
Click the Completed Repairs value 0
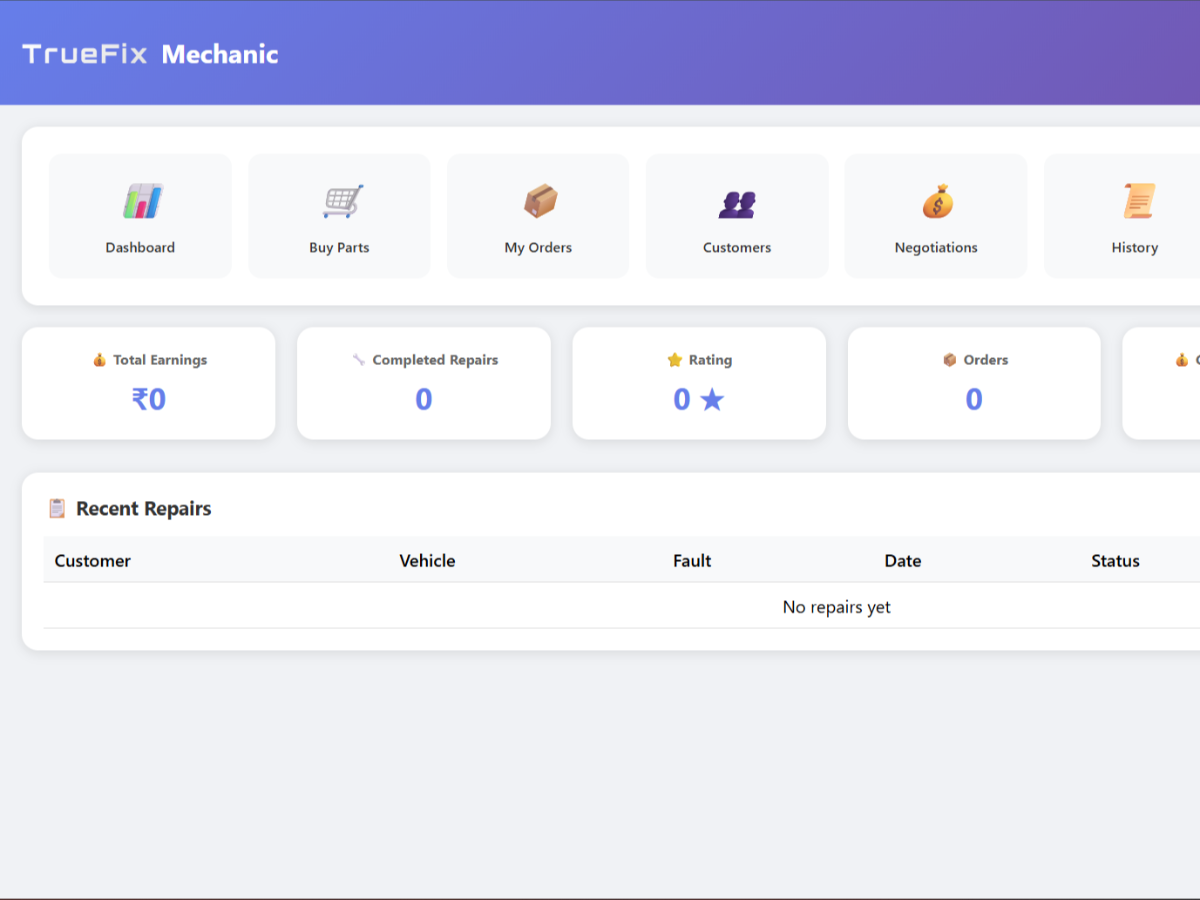coord(424,400)
